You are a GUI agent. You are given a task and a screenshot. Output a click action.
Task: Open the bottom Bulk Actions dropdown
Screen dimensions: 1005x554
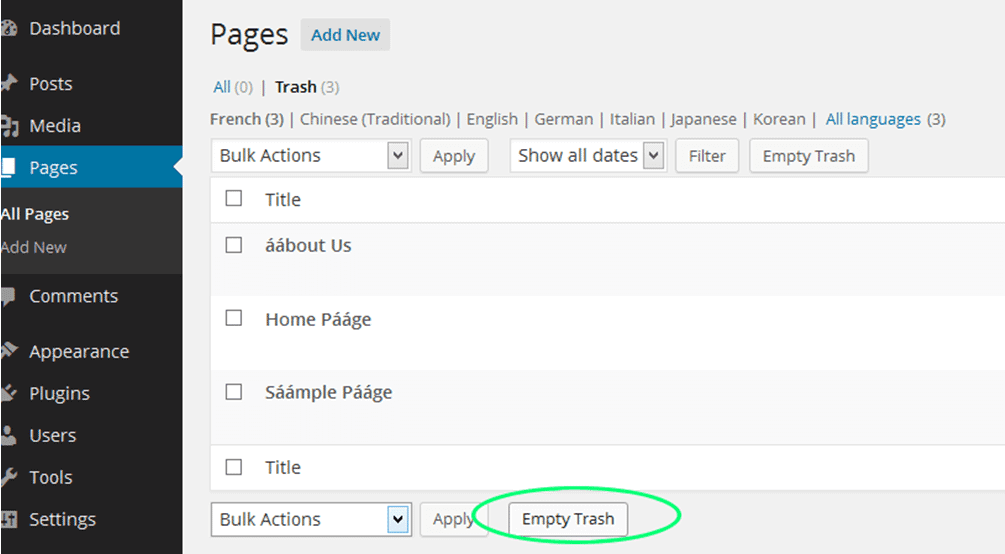point(310,519)
